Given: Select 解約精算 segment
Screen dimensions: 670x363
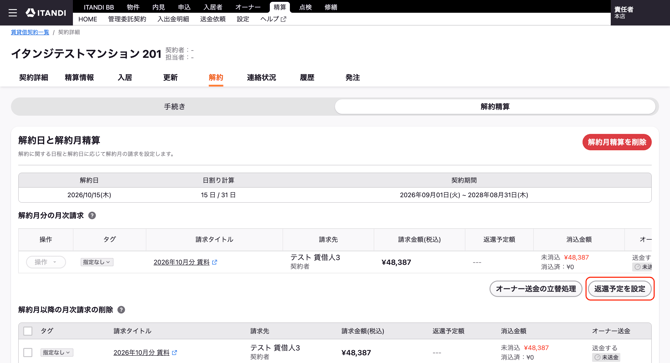Looking at the screenshot, I should (x=495, y=107).
